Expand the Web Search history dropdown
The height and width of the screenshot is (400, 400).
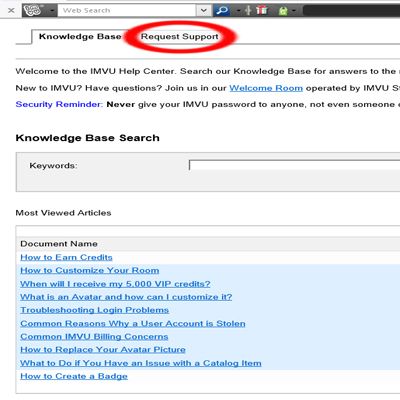(204, 10)
